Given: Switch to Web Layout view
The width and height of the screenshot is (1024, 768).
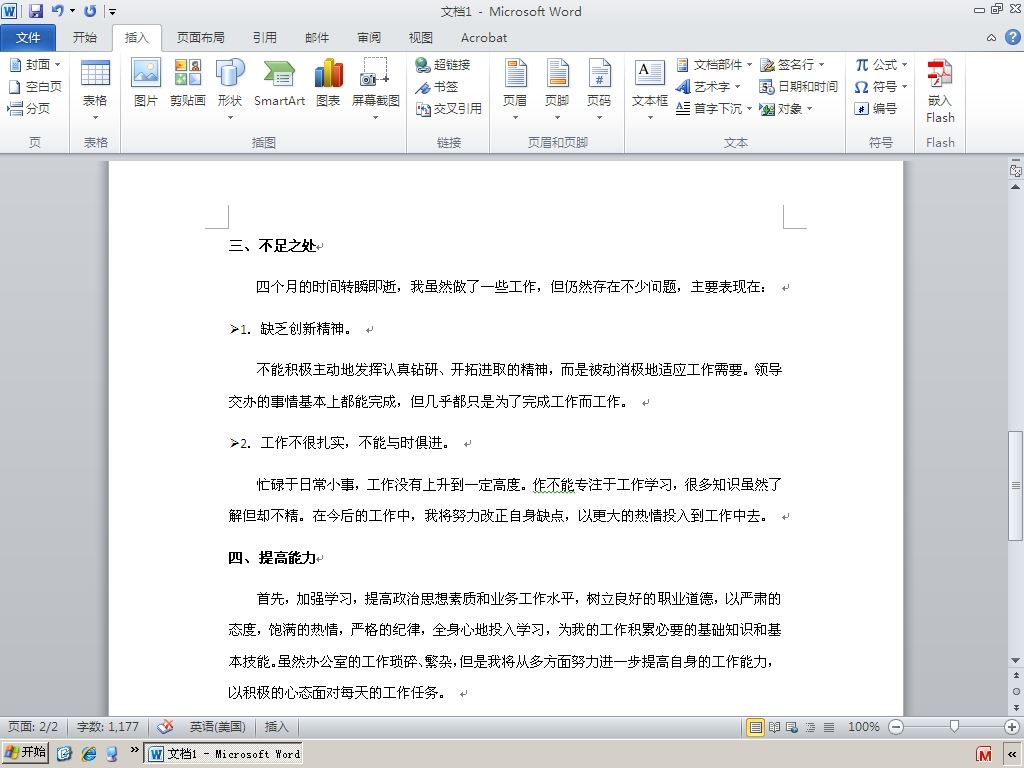Looking at the screenshot, I should pyautogui.click(x=792, y=727).
